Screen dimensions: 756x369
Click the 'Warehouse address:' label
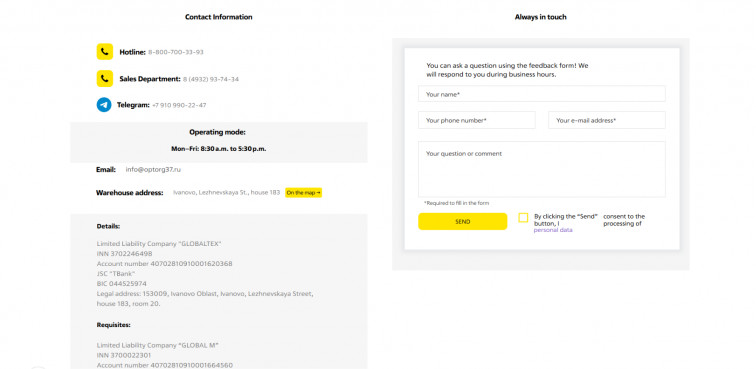(x=130, y=193)
